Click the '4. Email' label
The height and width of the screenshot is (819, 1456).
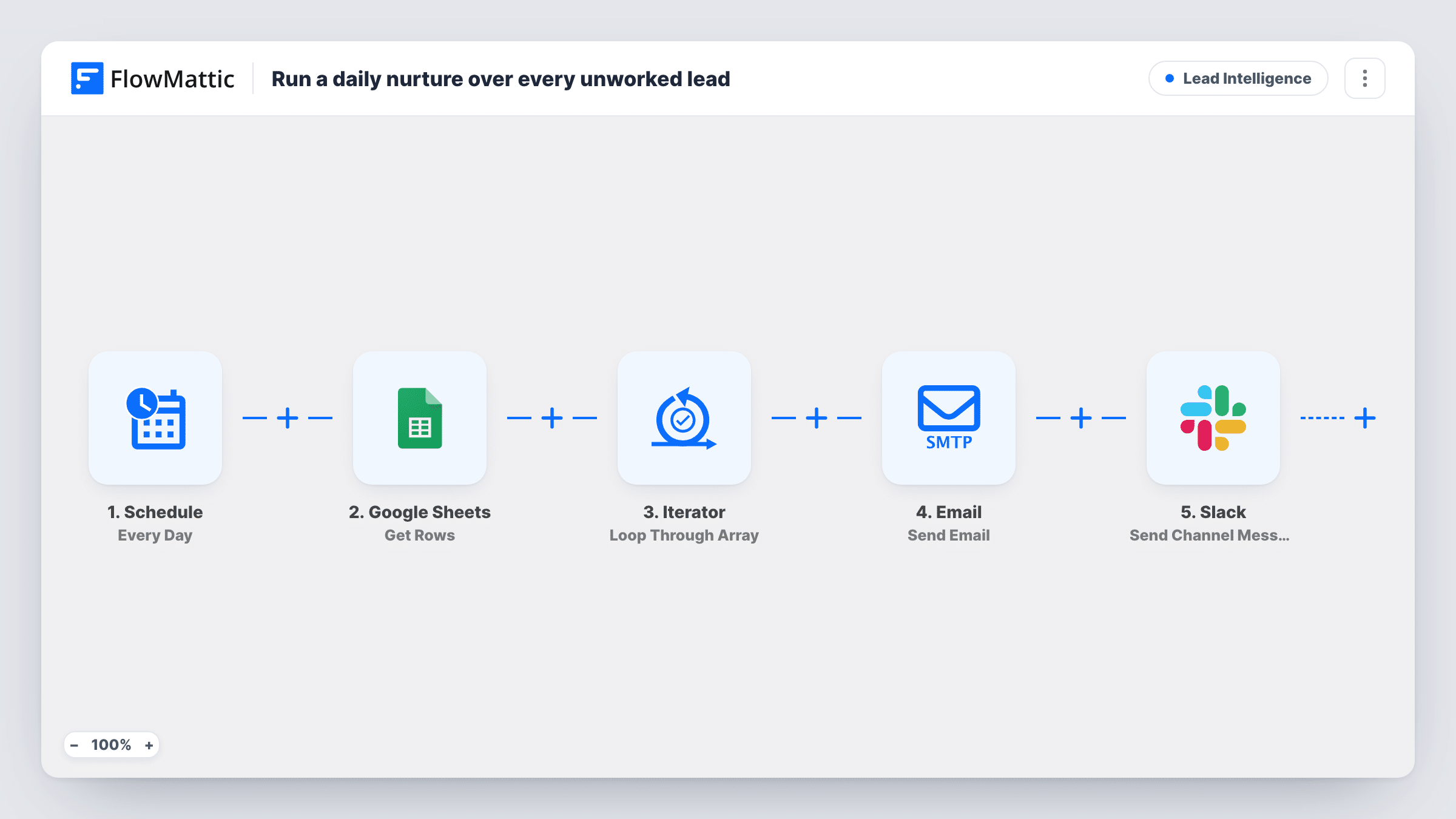(x=949, y=512)
